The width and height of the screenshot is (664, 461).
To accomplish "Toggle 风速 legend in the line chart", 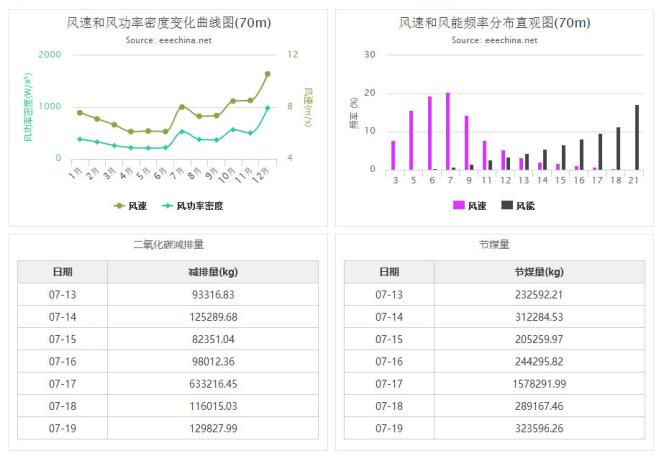I will tap(135, 205).
